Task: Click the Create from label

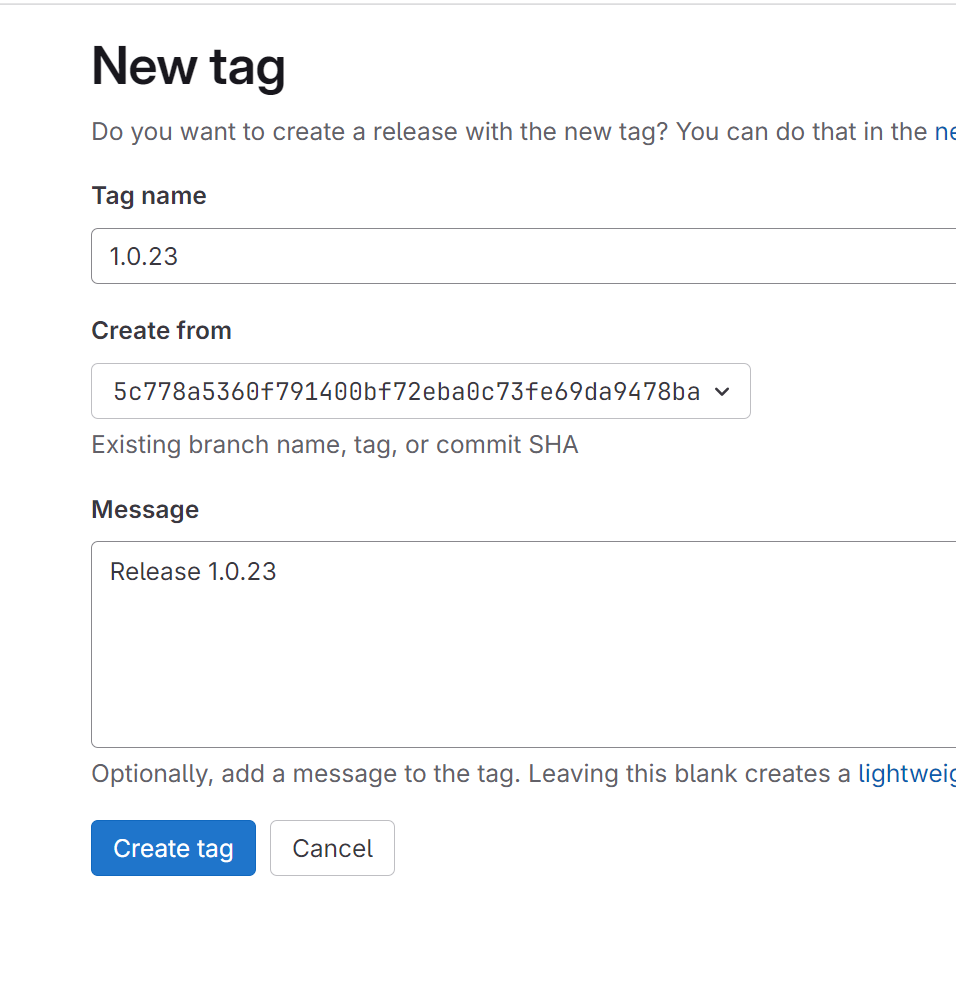Action: [161, 331]
